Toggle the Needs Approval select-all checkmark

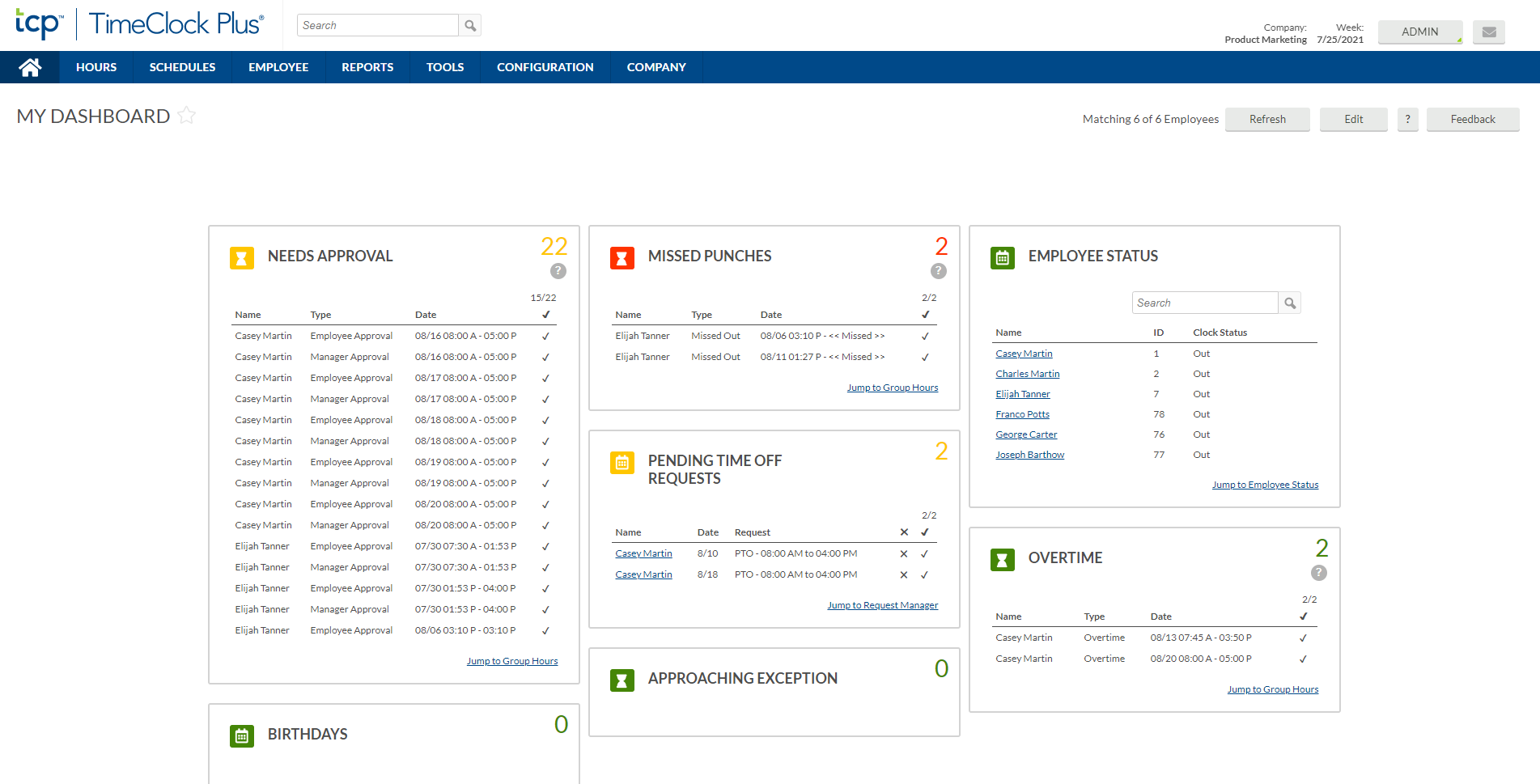click(x=545, y=315)
